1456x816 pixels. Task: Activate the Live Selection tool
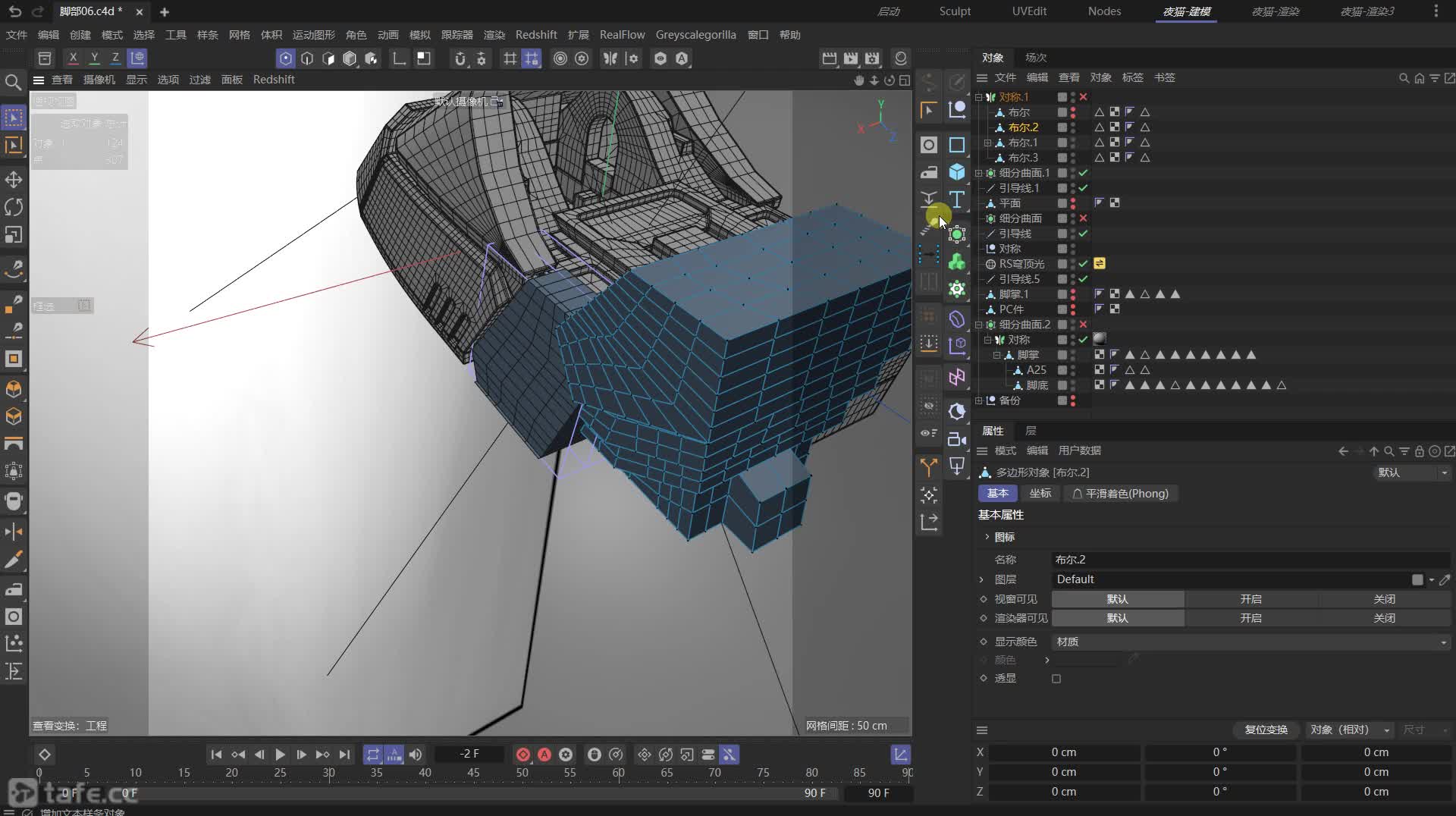tap(14, 118)
